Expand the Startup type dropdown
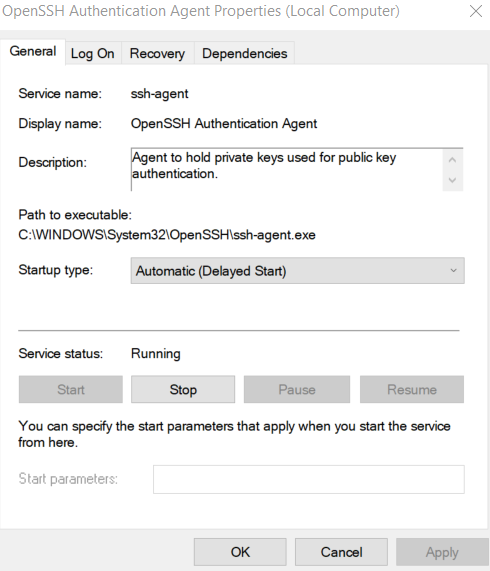Screen dimensions: 490x571 click(297, 271)
